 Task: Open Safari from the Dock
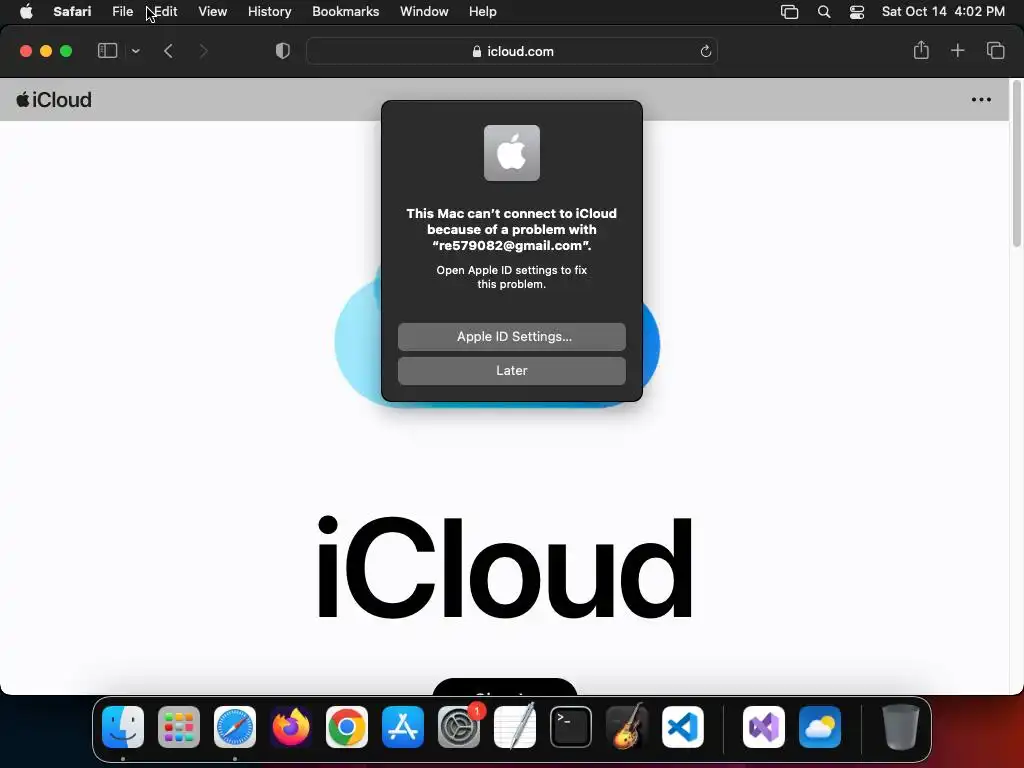235,727
